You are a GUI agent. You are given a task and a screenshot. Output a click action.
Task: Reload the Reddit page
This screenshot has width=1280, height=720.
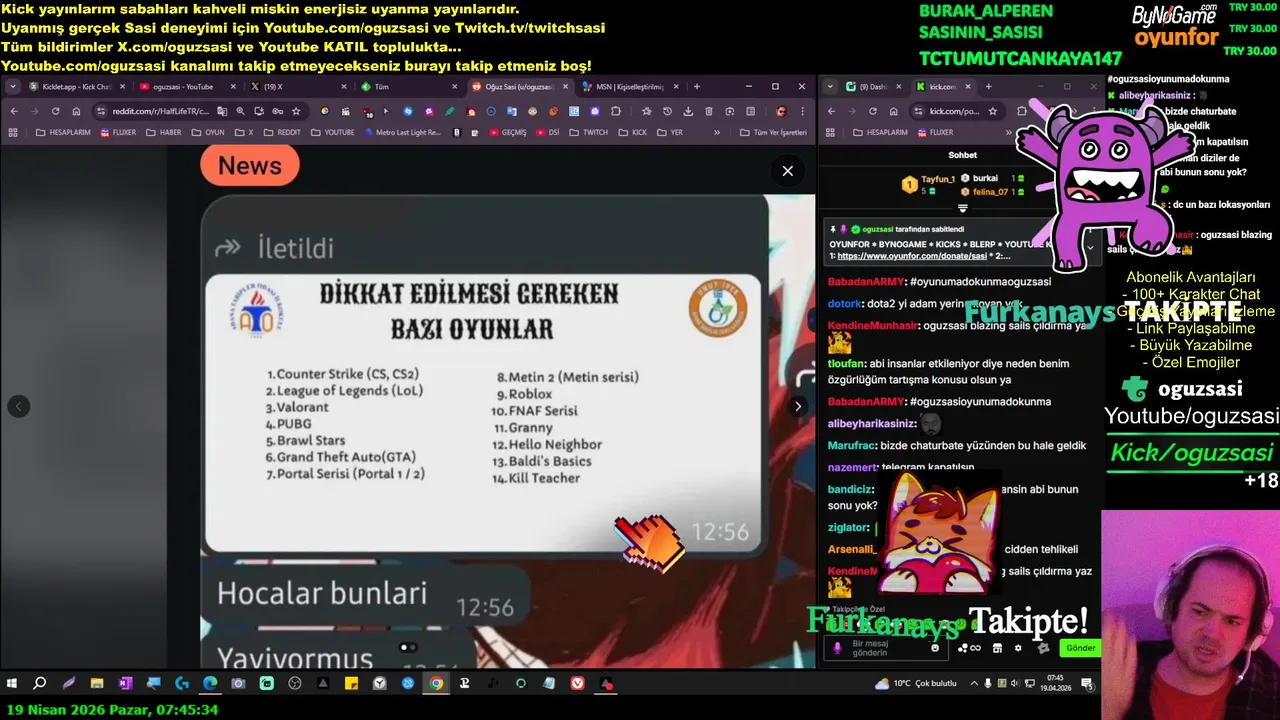[55, 111]
